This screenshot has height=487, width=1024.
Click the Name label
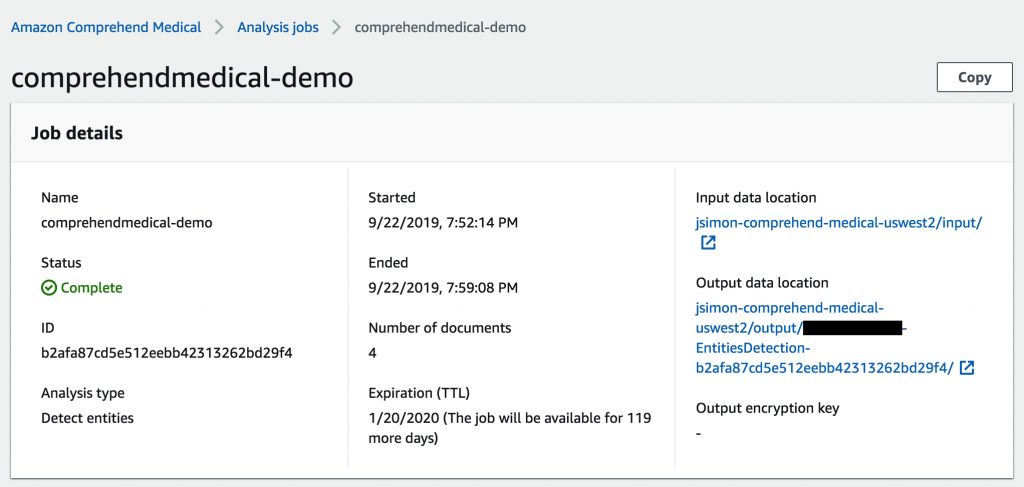[x=59, y=197]
